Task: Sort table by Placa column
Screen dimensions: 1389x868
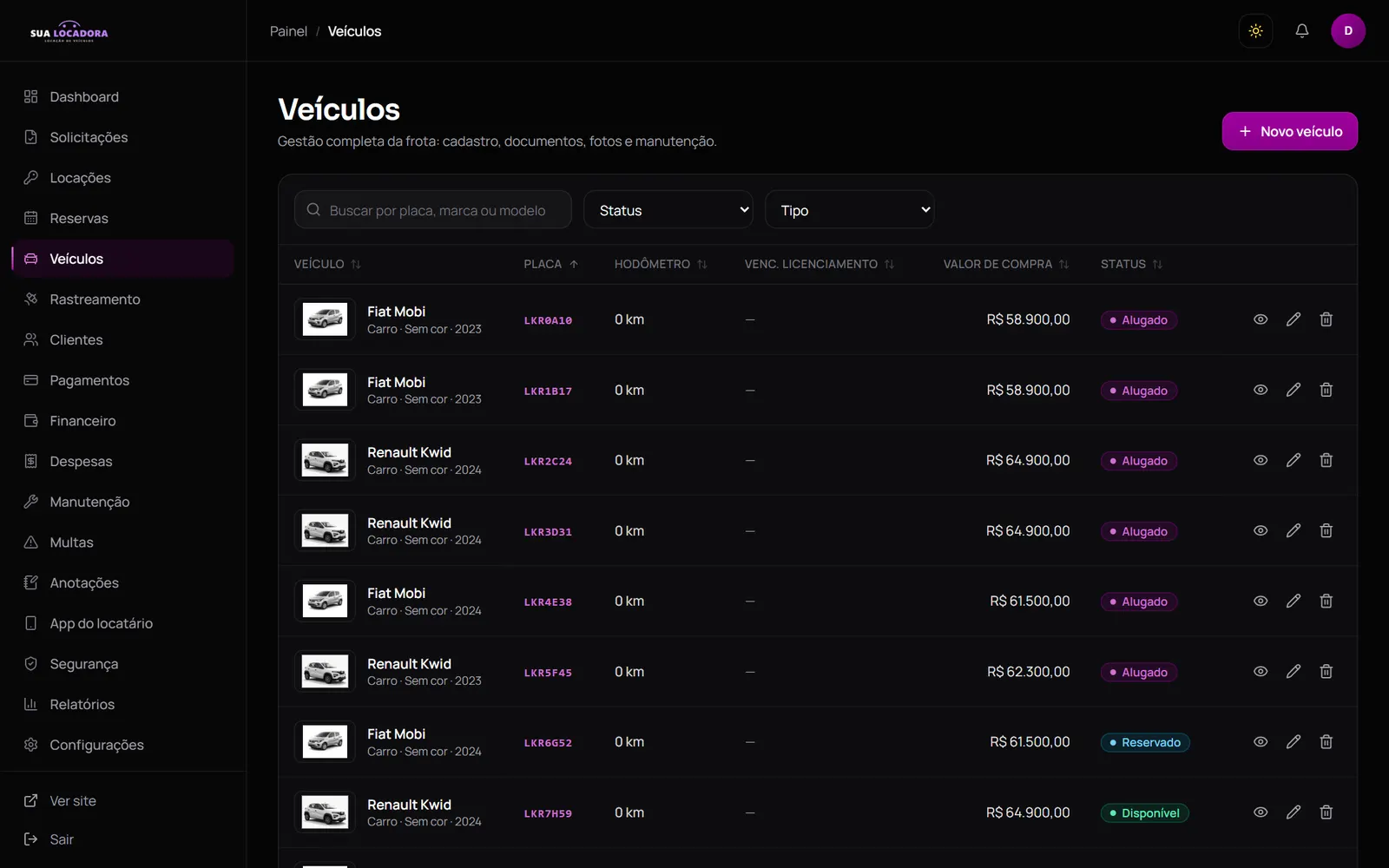Action: click(551, 264)
